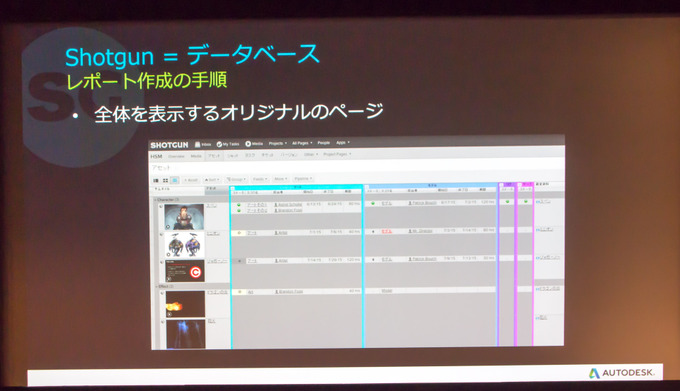Viewport: 680px width, 391px height.
Task: Toggle checkbox on pink pipeline step header
Action: pyautogui.click(x=520, y=185)
